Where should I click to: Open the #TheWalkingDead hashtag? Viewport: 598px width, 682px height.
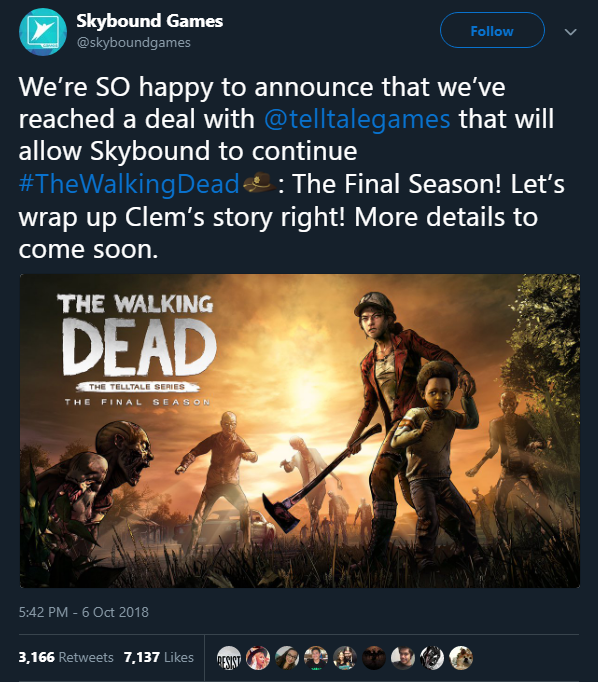click(x=129, y=183)
